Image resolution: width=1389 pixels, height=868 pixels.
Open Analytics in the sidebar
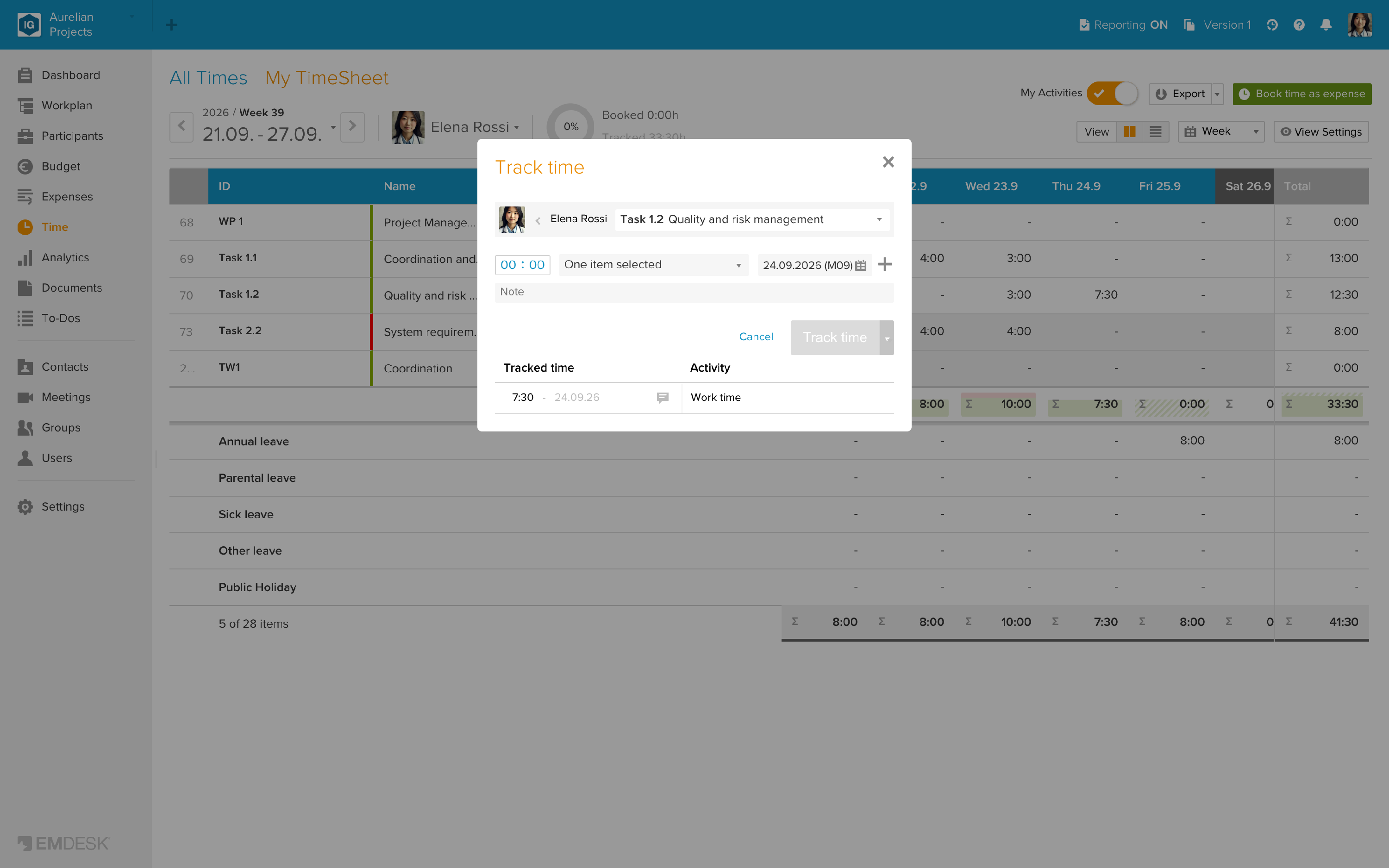[65, 257]
